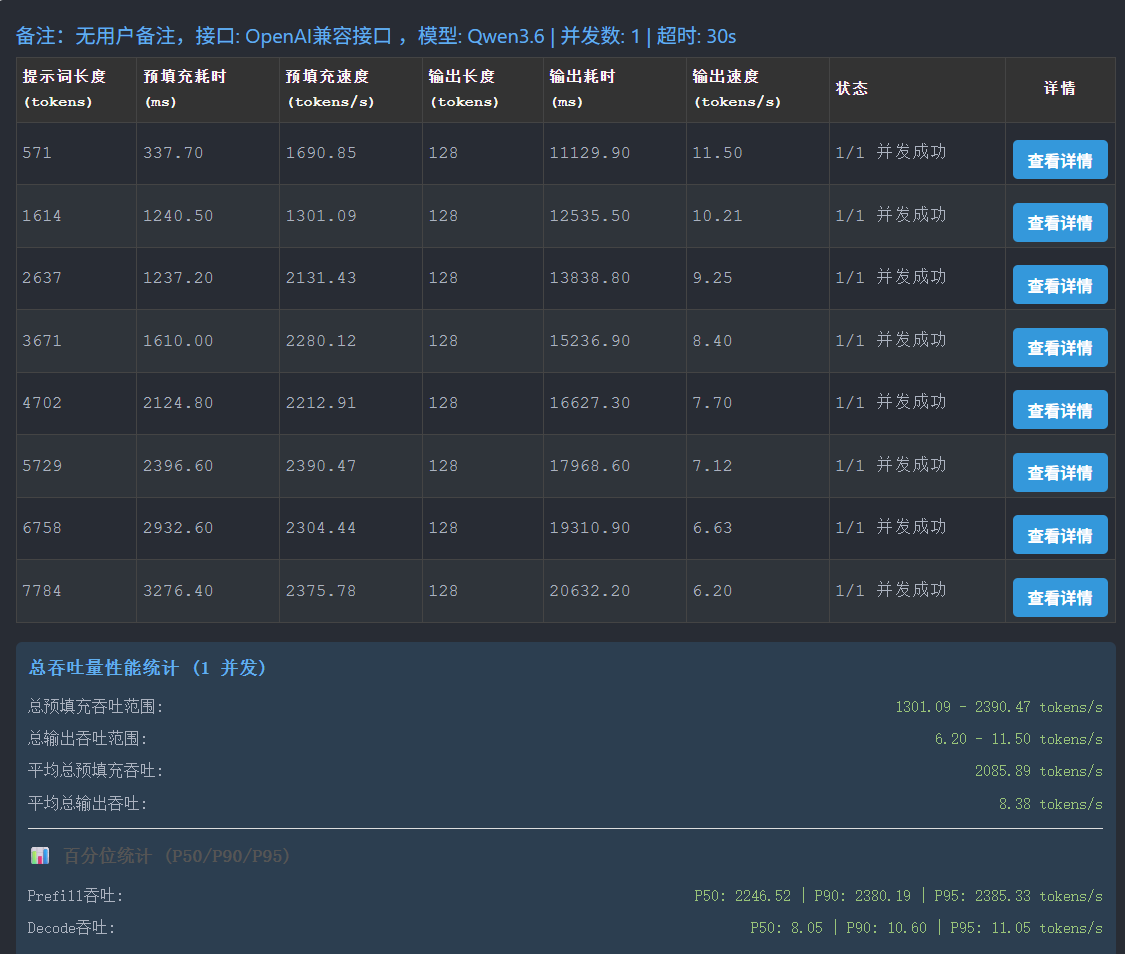This screenshot has height=954, width=1125.
Task: Click the prefill time value 1610.00
Action: pos(178,341)
